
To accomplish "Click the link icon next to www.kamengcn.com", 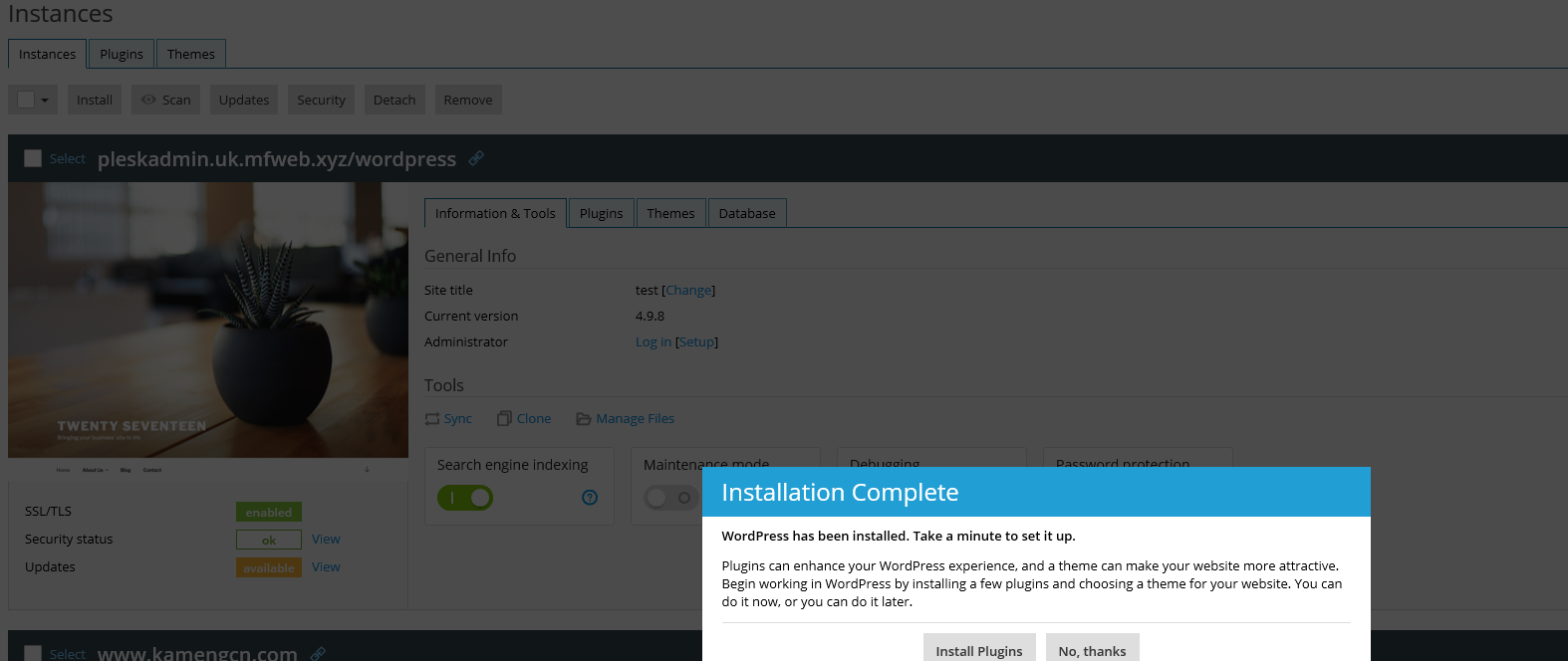I will [318, 653].
